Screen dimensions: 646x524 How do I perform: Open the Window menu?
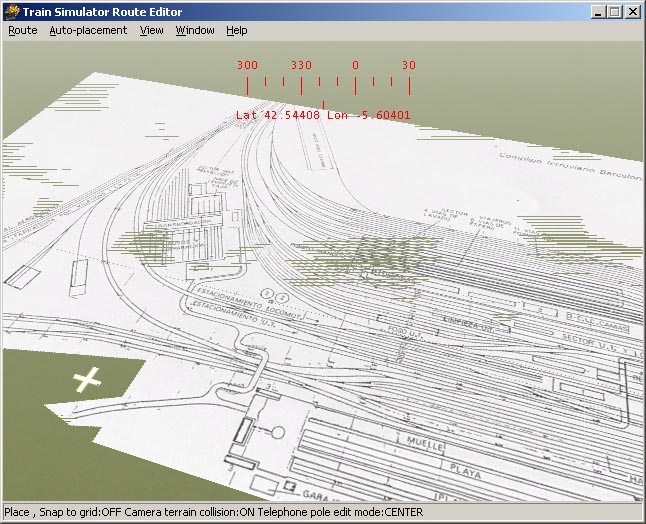(195, 30)
